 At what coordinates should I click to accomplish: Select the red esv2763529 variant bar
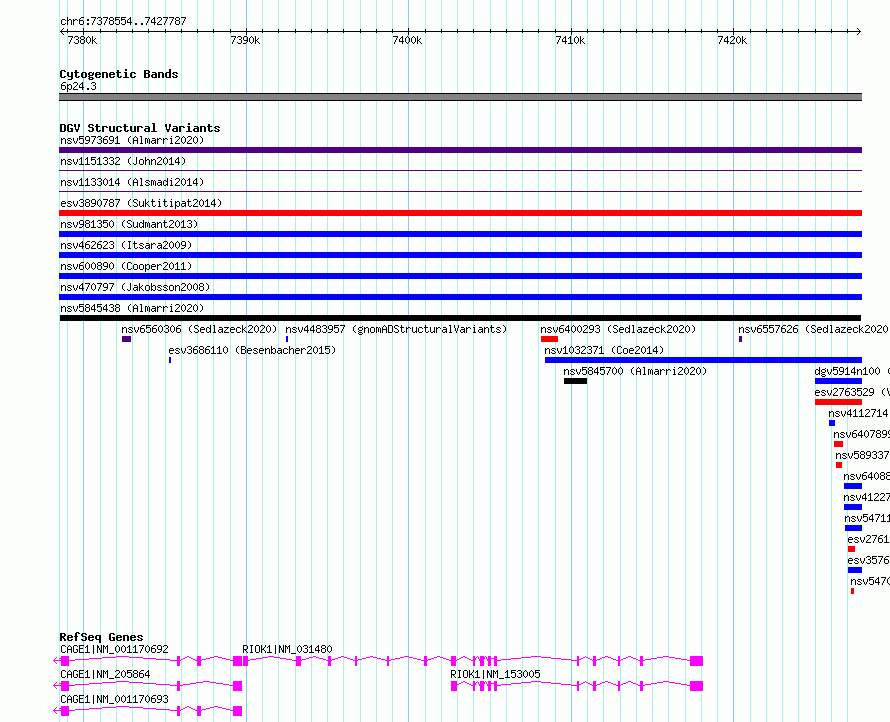coord(838,402)
